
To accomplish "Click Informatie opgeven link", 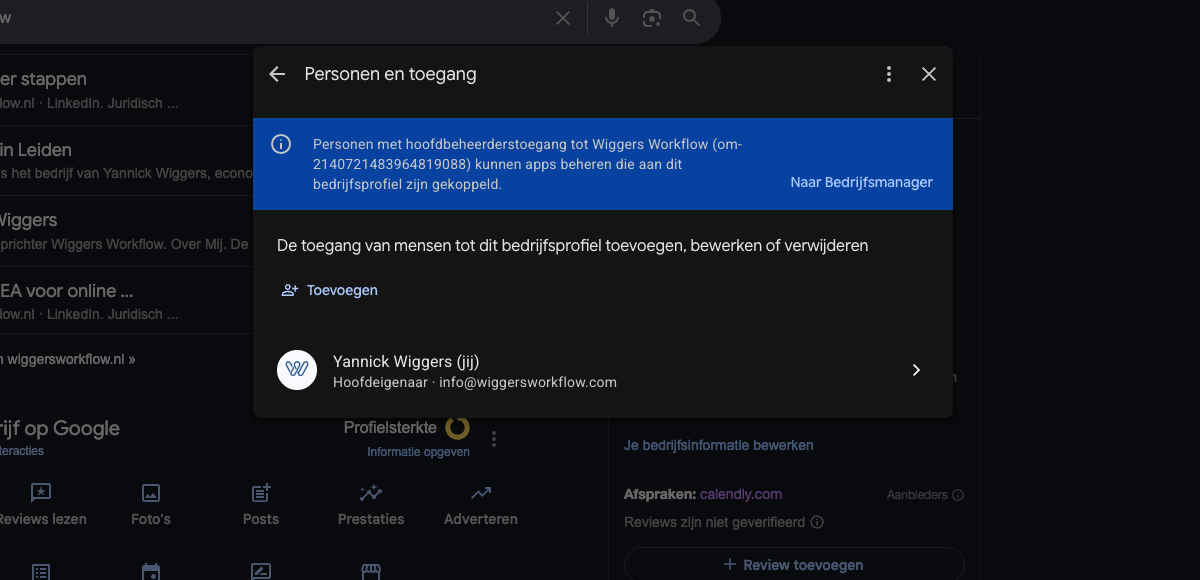I will pyautogui.click(x=418, y=452).
